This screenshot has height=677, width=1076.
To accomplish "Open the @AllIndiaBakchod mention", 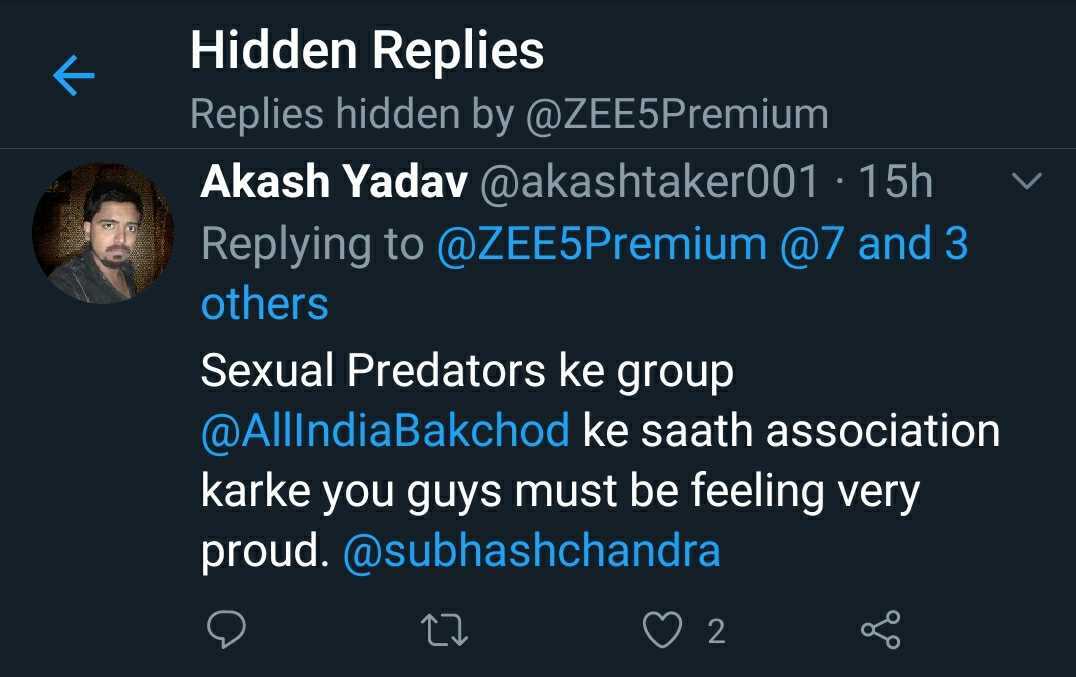I will point(385,431).
